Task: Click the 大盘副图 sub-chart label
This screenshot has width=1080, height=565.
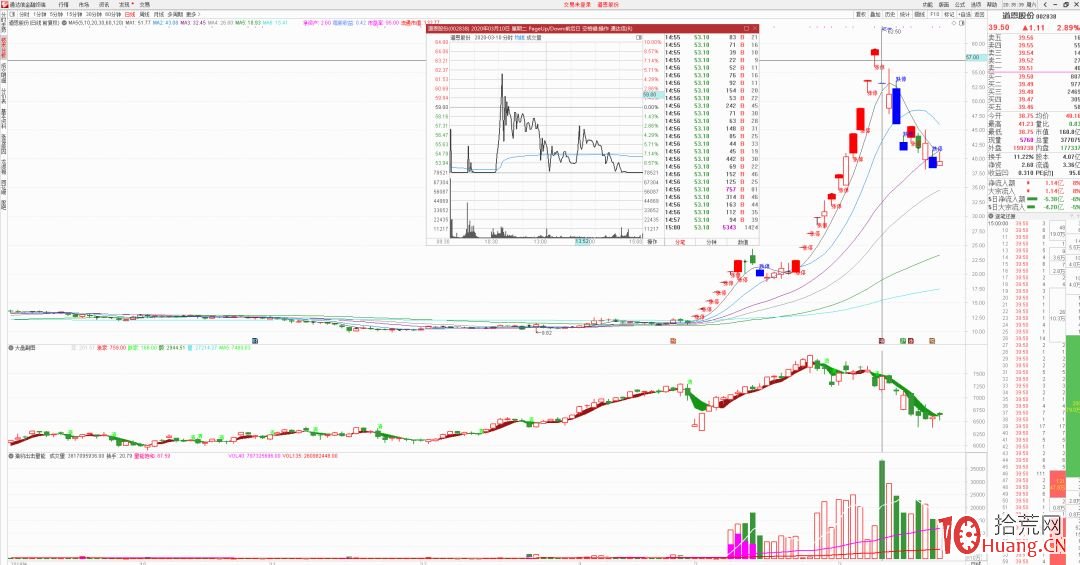Action: (25, 348)
